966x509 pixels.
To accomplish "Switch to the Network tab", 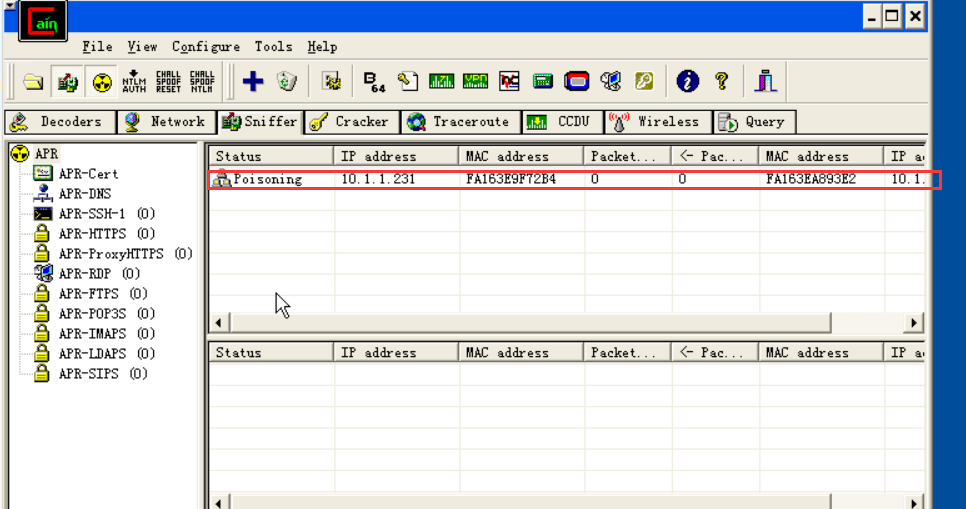I will (166, 122).
